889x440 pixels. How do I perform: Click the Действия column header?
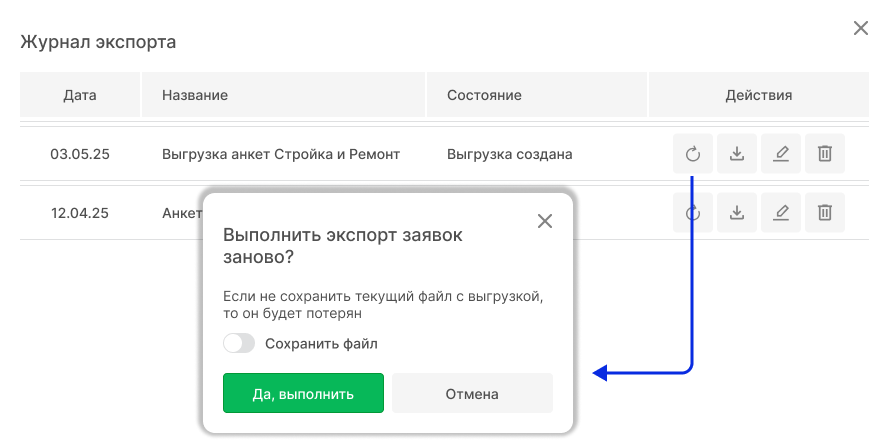pos(758,95)
